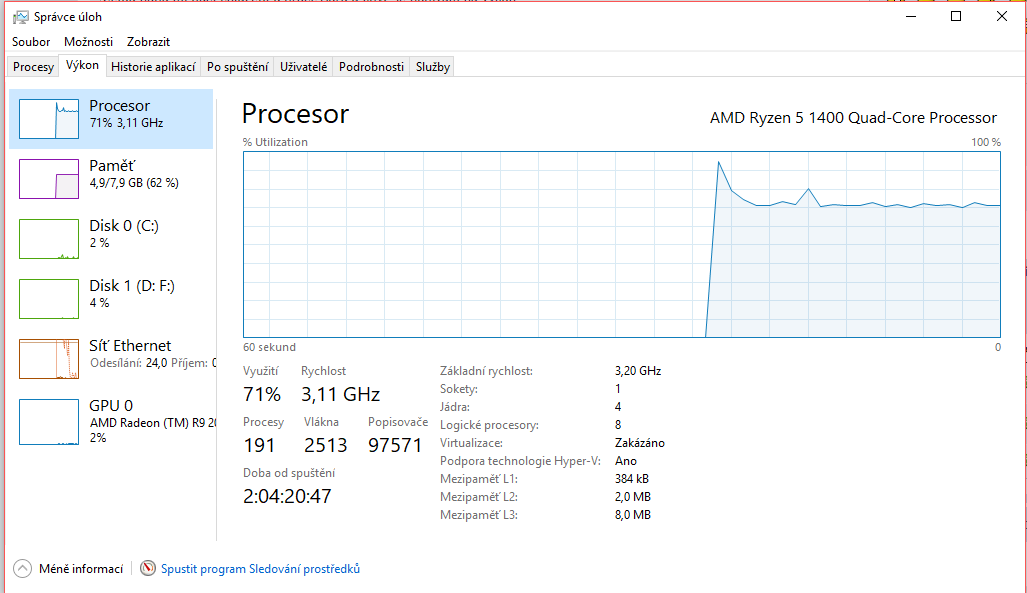Switch to the Po spuštění tab
This screenshot has width=1027, height=593.
237,67
